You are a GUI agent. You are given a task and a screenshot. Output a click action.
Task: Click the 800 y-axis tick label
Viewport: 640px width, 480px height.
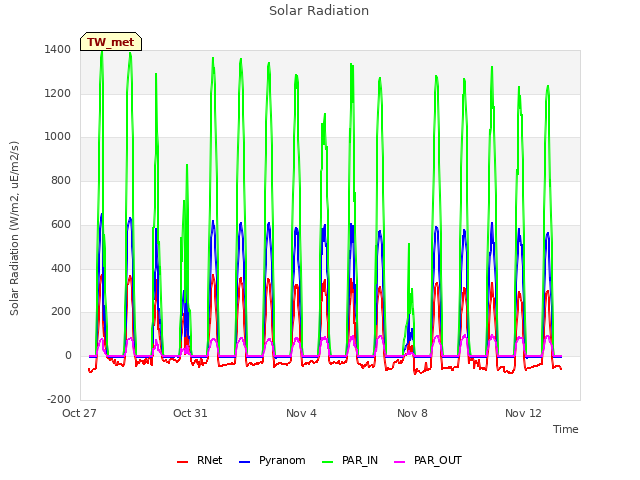point(61,180)
